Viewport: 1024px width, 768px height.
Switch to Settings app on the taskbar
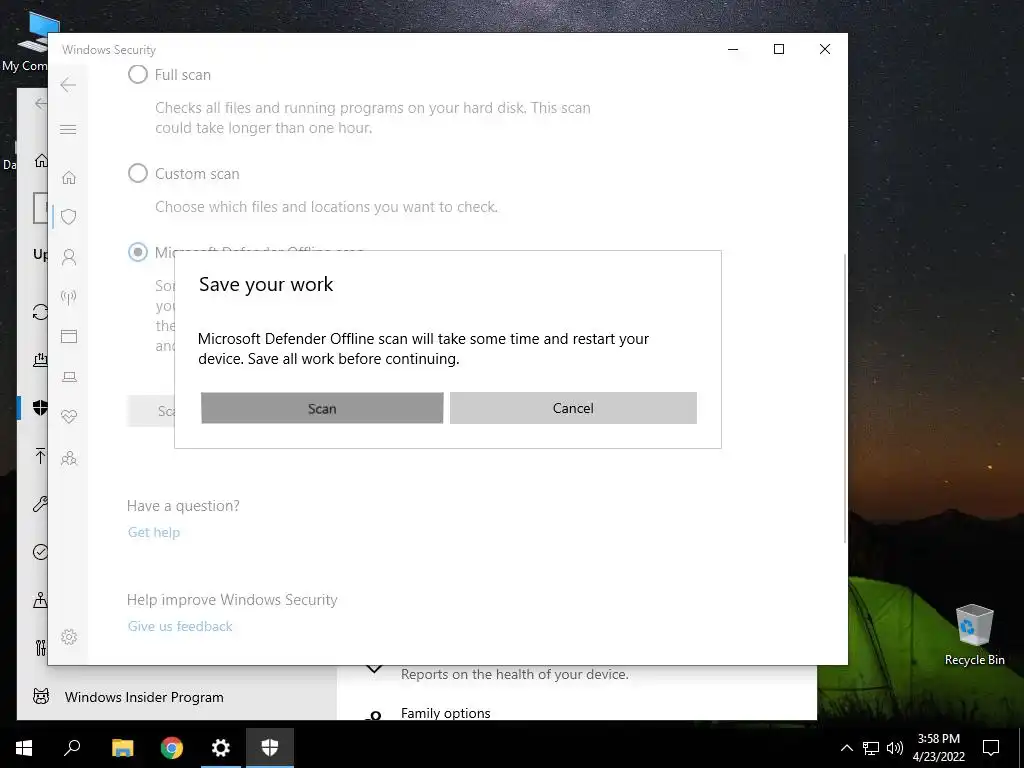221,748
